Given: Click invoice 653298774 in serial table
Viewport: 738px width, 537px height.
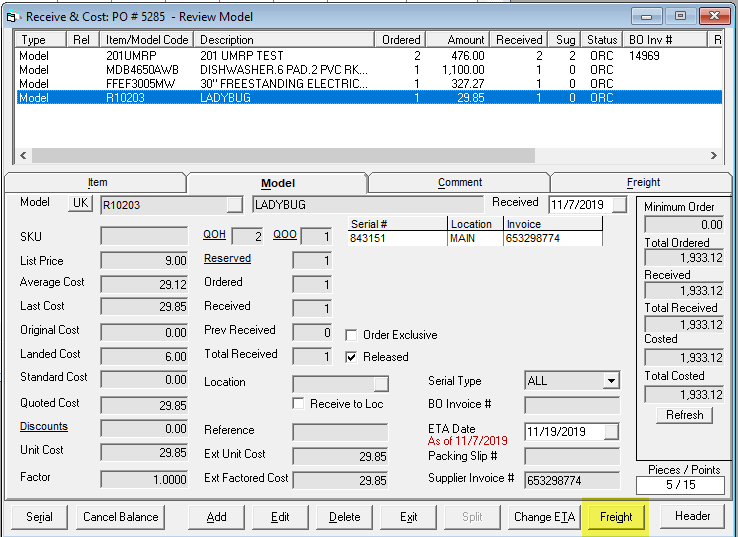Looking at the screenshot, I should (553, 238).
